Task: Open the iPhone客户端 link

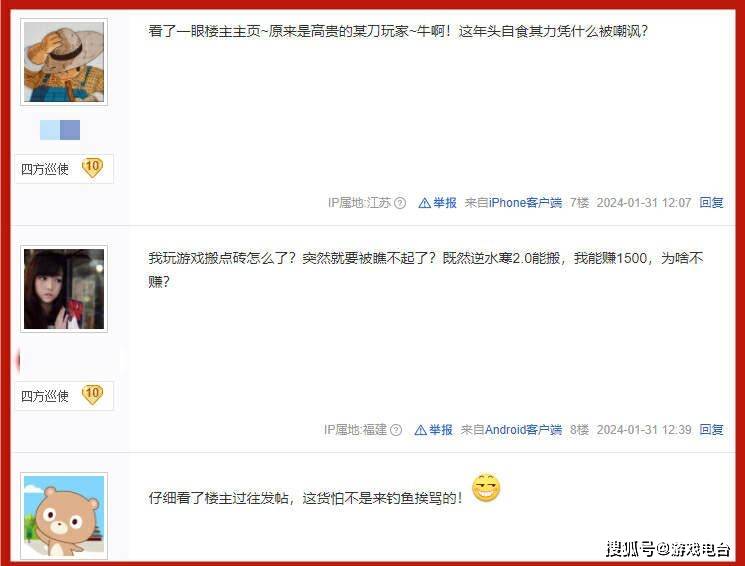Action: [525, 203]
